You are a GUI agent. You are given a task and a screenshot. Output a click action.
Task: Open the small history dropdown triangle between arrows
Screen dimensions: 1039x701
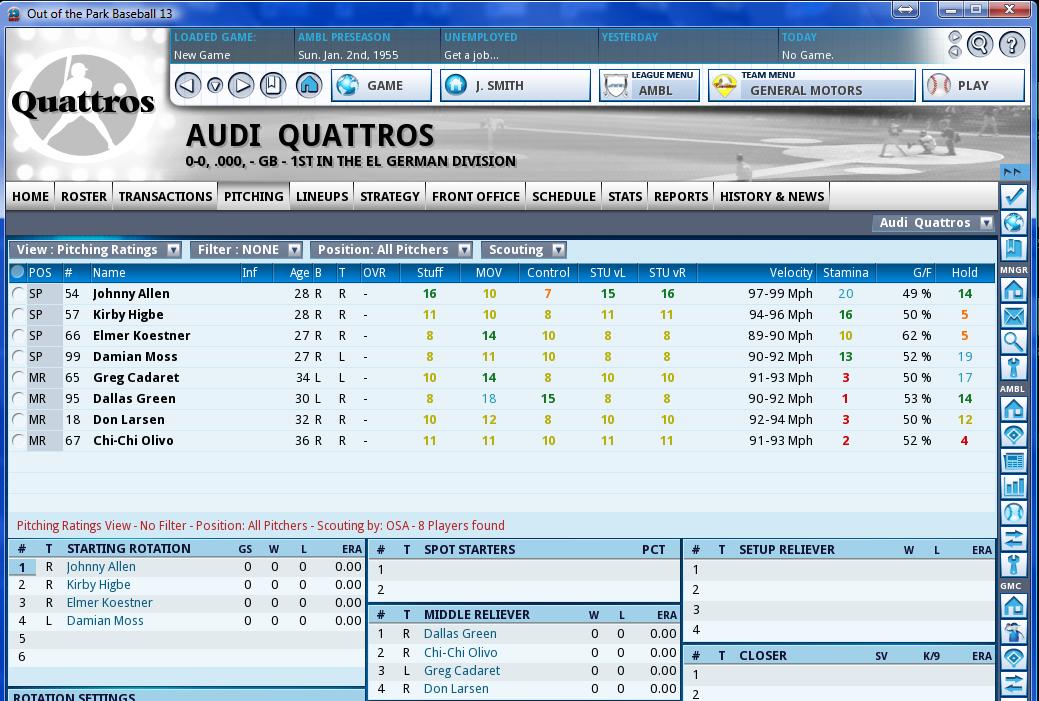215,85
